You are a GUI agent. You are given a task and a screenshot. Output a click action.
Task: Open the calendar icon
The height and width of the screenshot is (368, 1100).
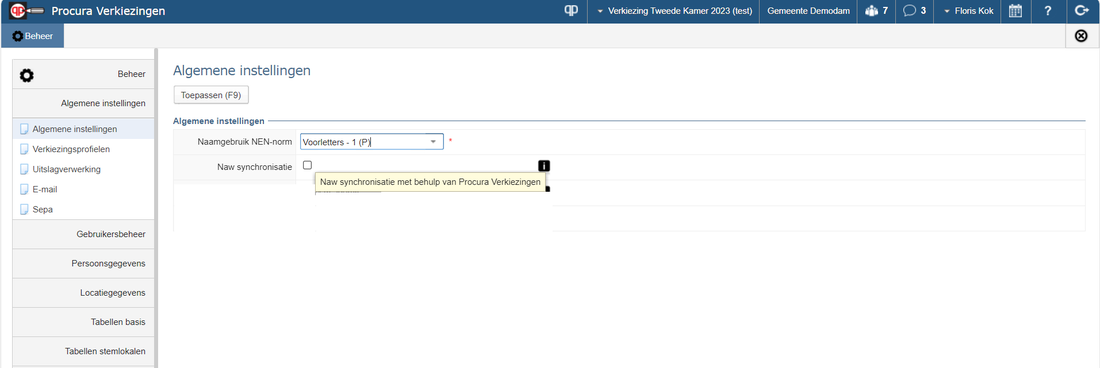1015,11
